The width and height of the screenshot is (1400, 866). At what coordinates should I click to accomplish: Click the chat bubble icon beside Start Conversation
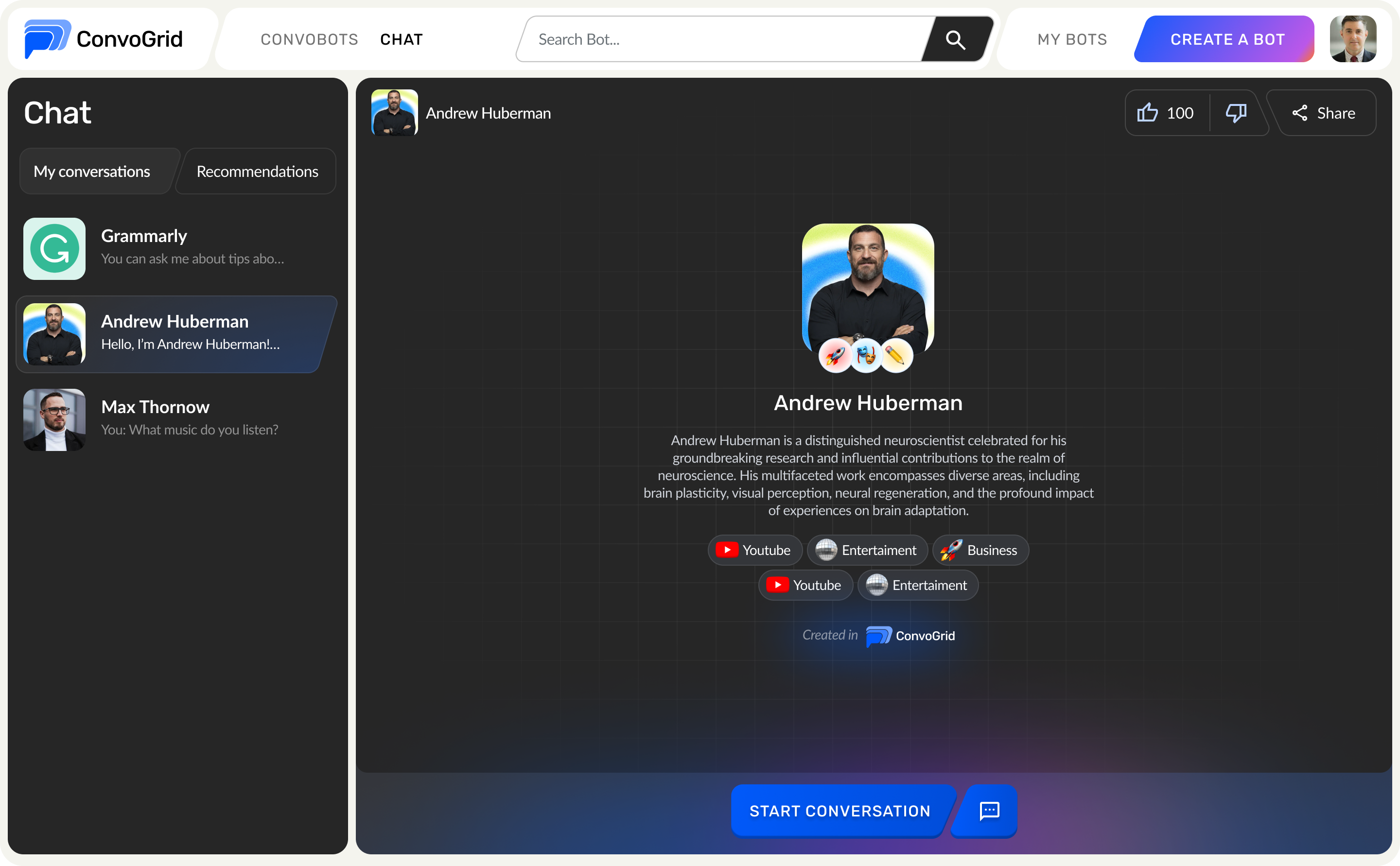(x=989, y=811)
